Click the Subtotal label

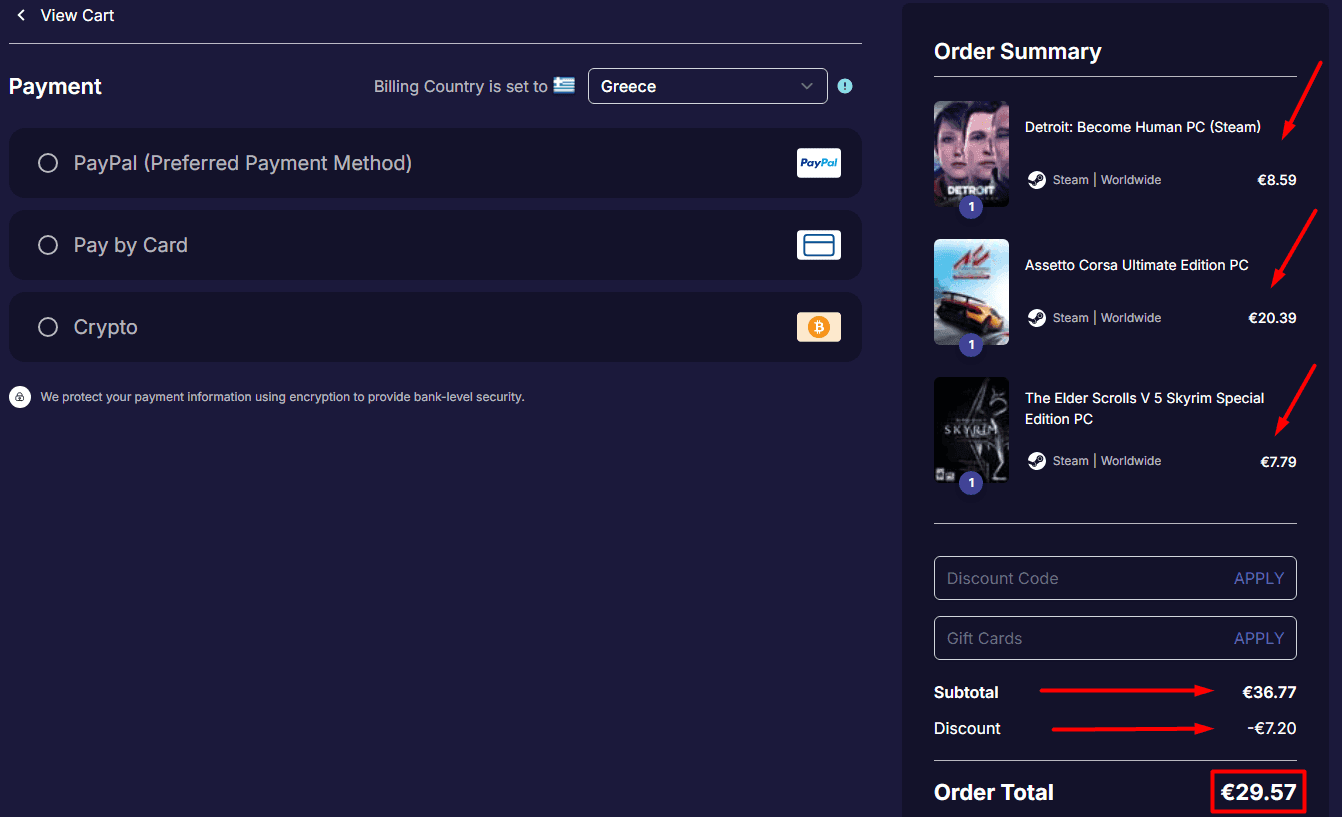point(966,692)
